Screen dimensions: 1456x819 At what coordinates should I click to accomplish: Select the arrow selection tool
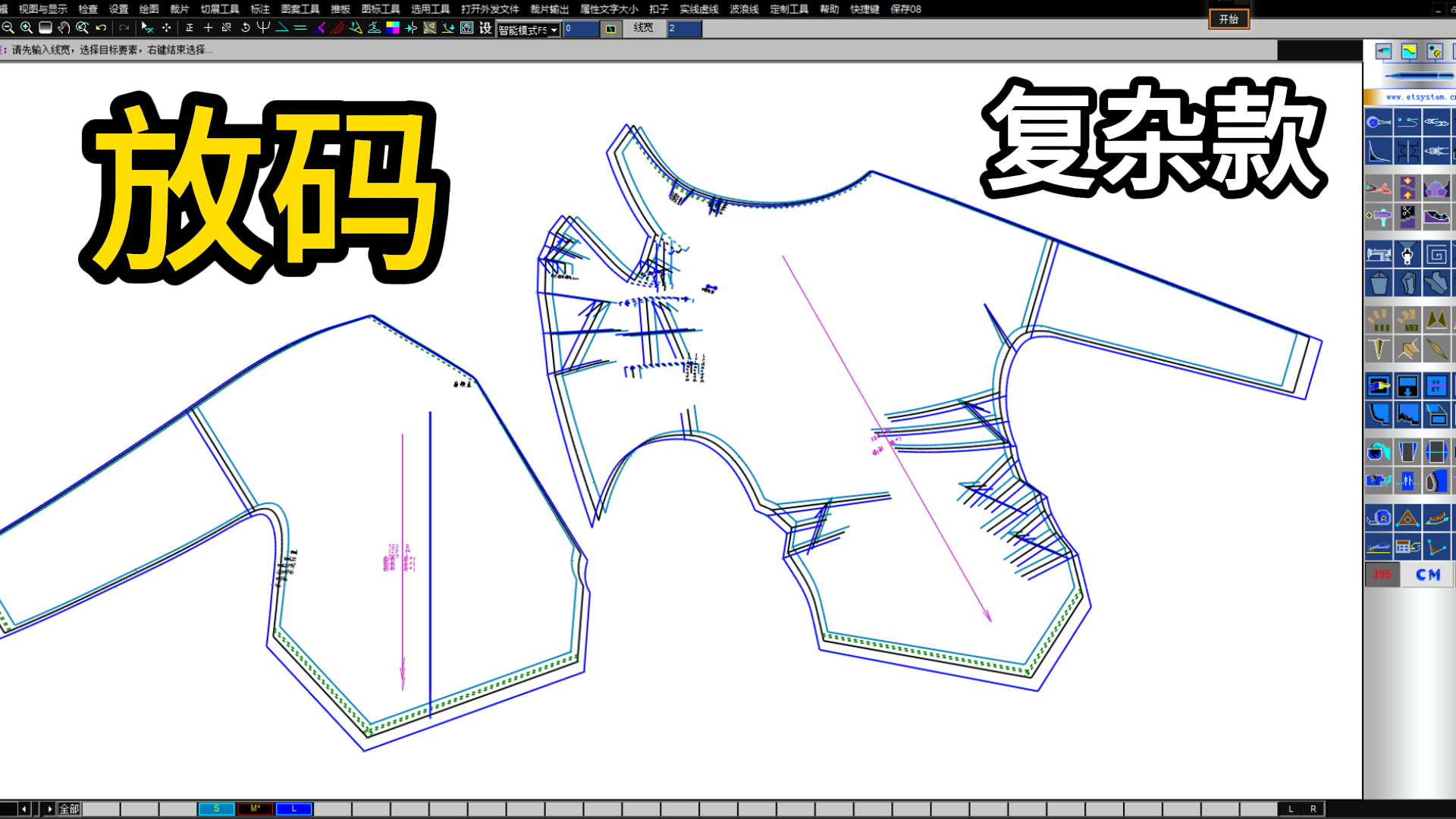tap(146, 29)
